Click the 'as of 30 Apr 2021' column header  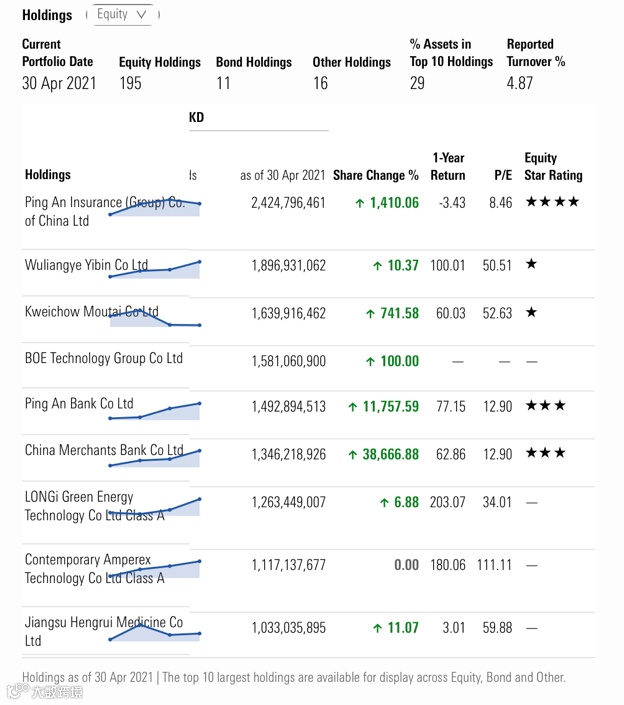(x=282, y=175)
